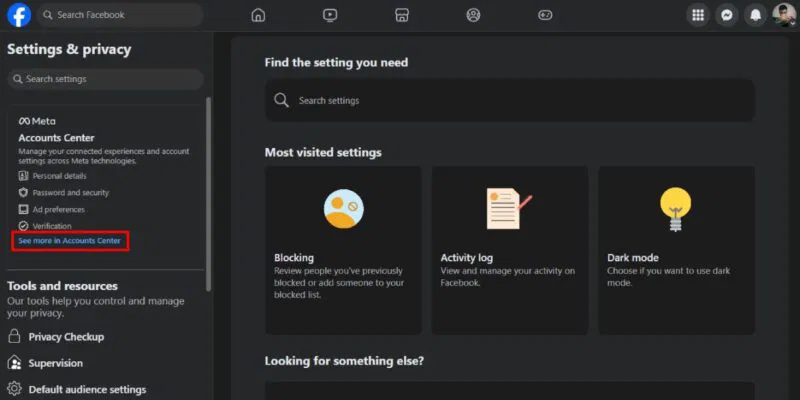Open the Marketplace storefront icon
This screenshot has height=400, width=800.
point(402,15)
